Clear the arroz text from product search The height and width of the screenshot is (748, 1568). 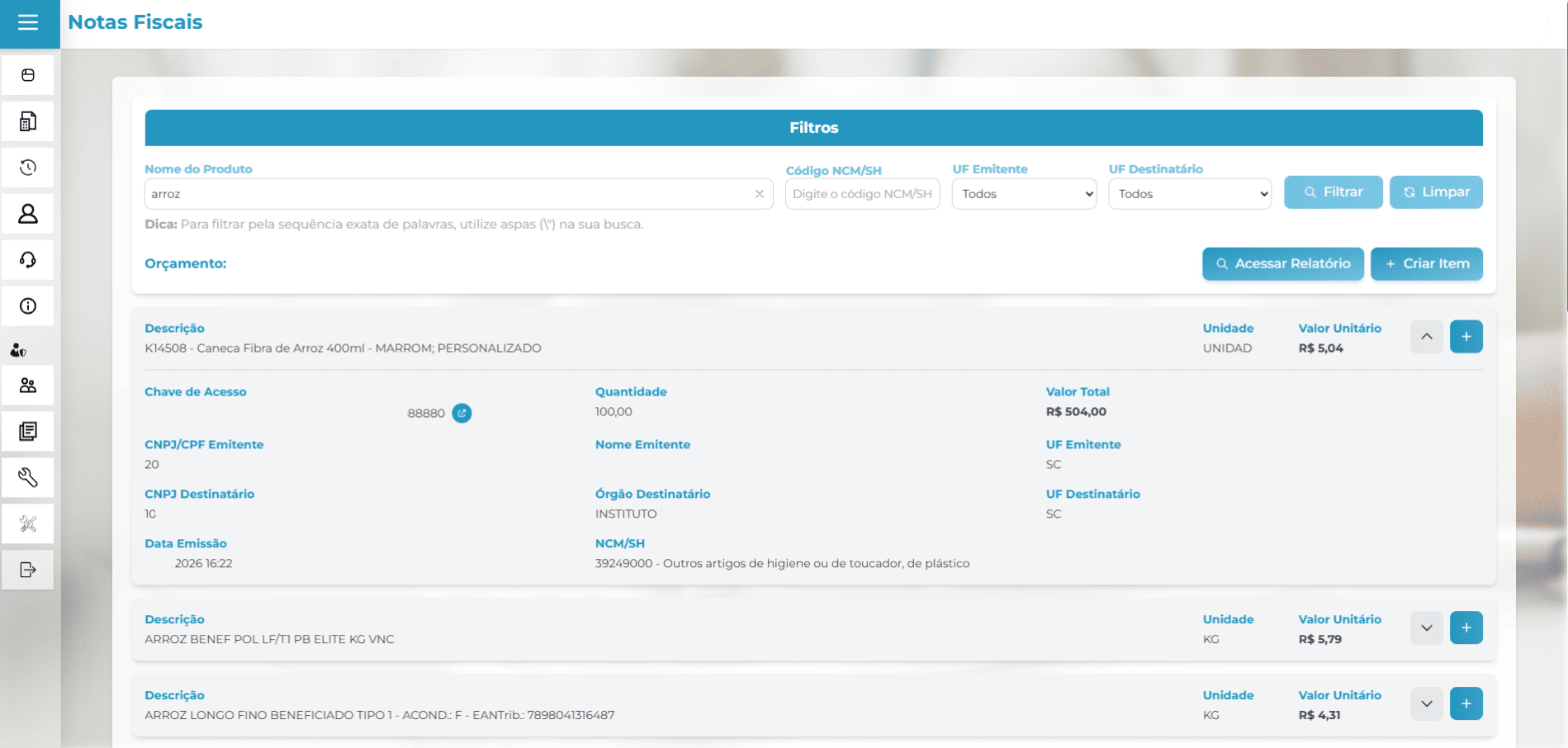pos(759,194)
